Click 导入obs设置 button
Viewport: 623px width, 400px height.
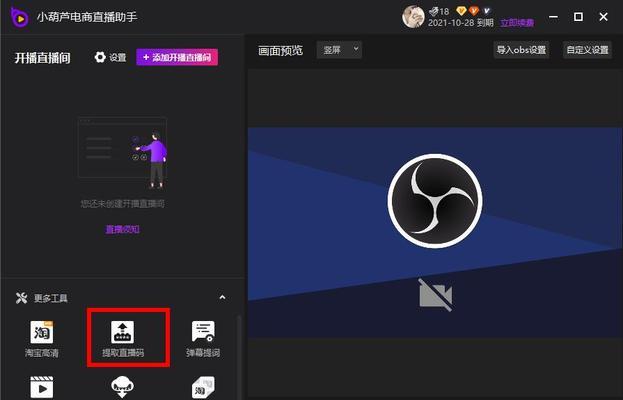click(521, 50)
